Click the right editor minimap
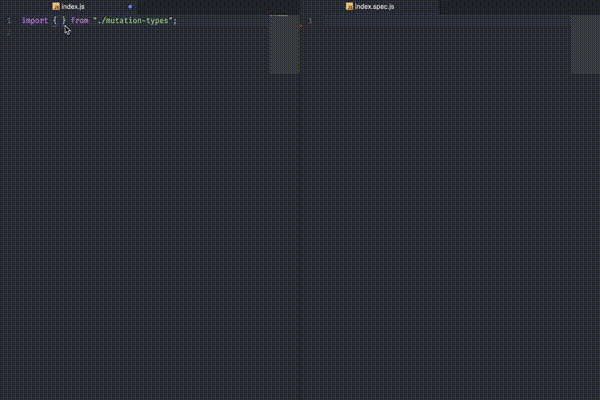600x400 pixels. tap(585, 44)
